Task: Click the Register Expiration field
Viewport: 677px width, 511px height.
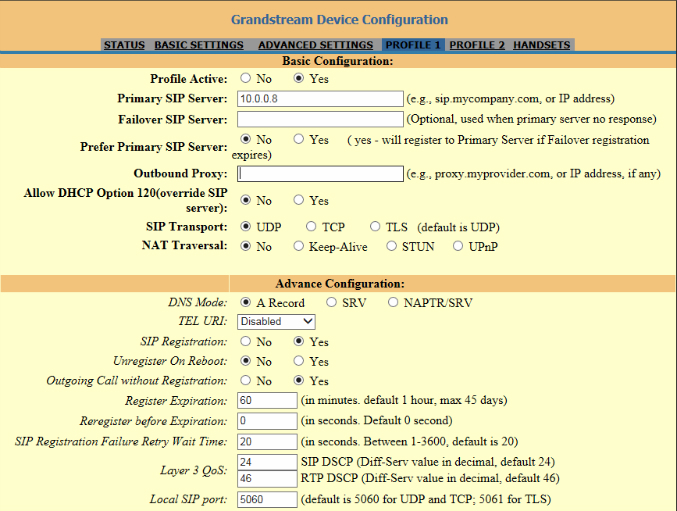Action: point(267,401)
